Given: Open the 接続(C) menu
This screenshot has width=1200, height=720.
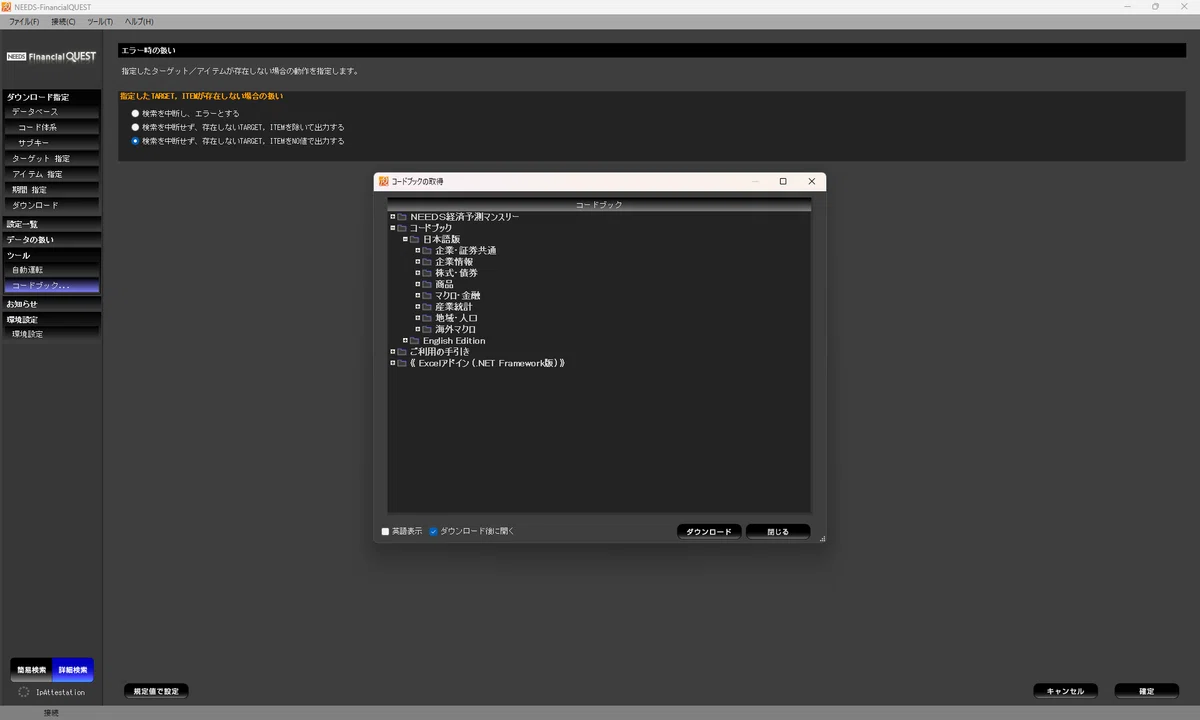Looking at the screenshot, I should [63, 21].
